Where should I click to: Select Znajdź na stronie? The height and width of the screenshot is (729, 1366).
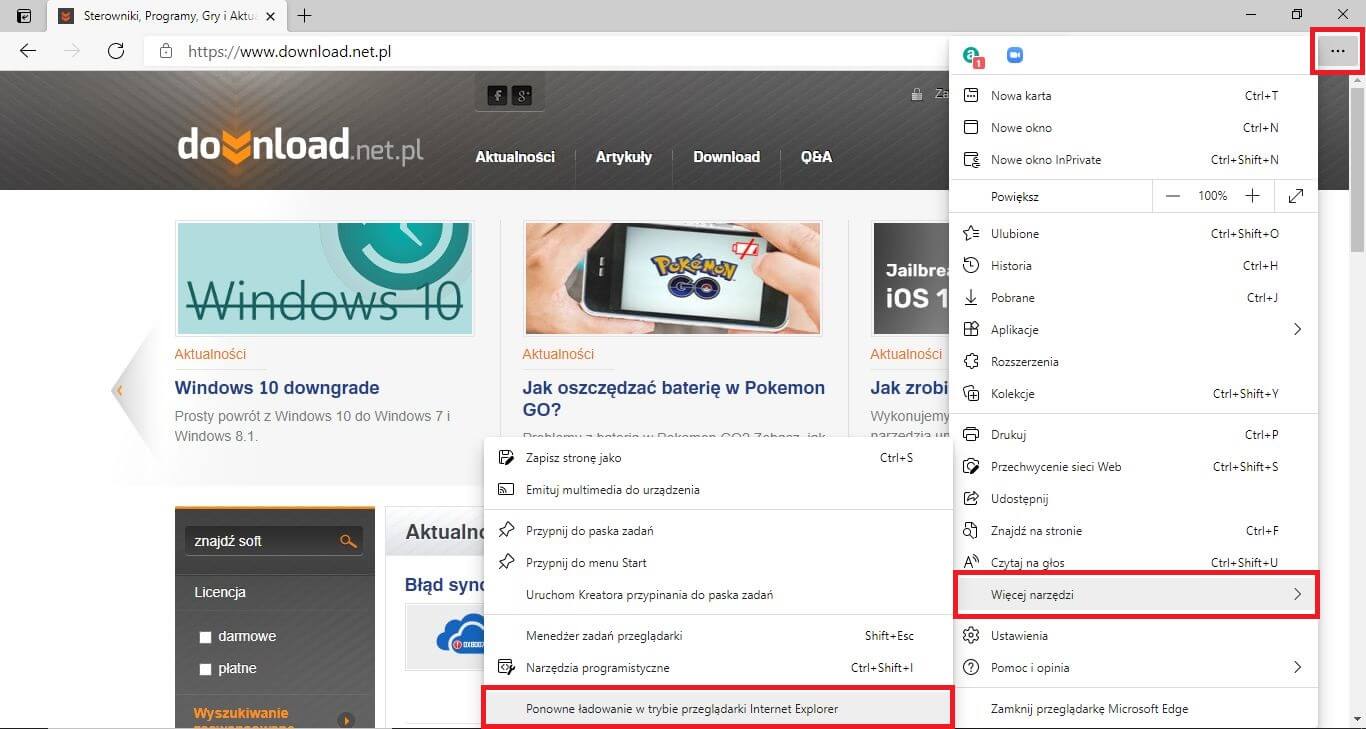(1133, 531)
